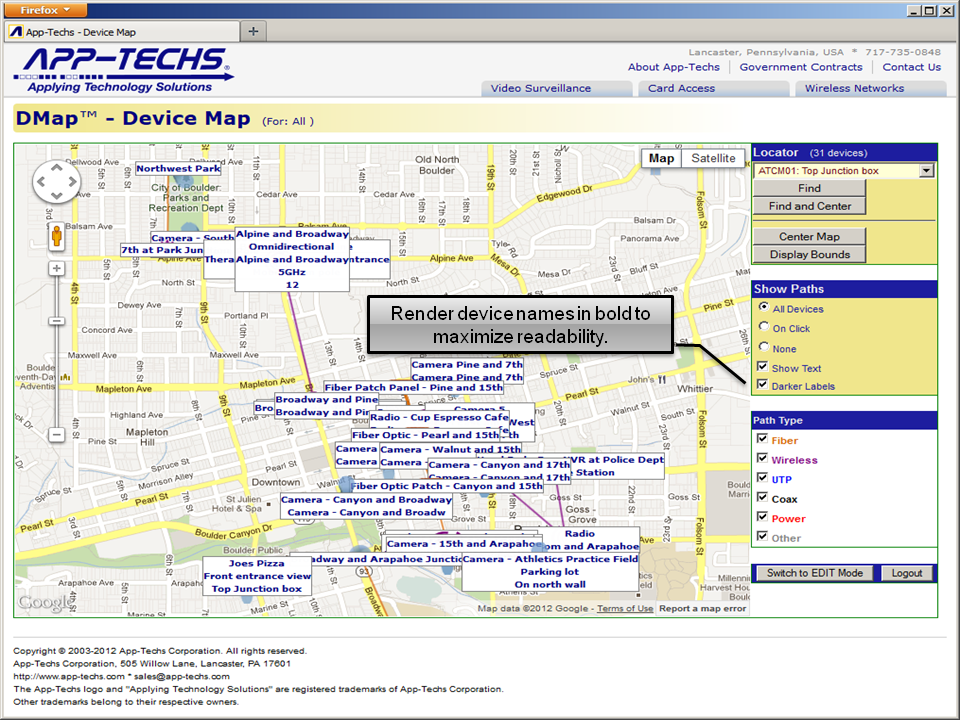The image size is (960, 720).
Task: Click Switch to EDIT Mode
Action: click(815, 573)
